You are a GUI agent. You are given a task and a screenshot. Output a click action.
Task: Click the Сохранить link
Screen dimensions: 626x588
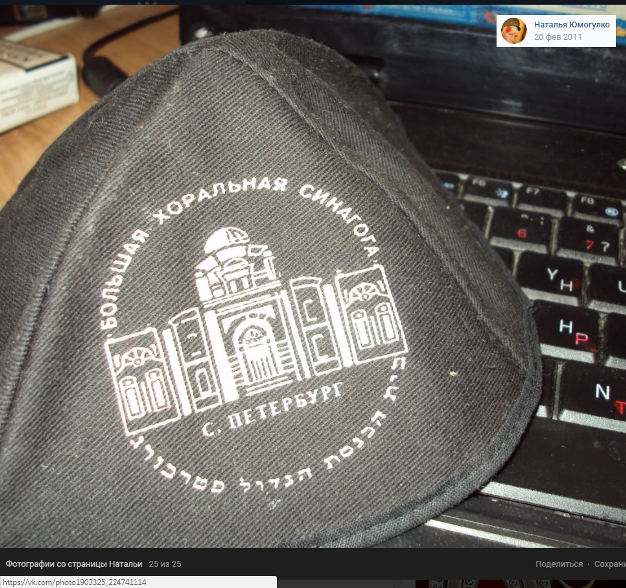click(610, 564)
